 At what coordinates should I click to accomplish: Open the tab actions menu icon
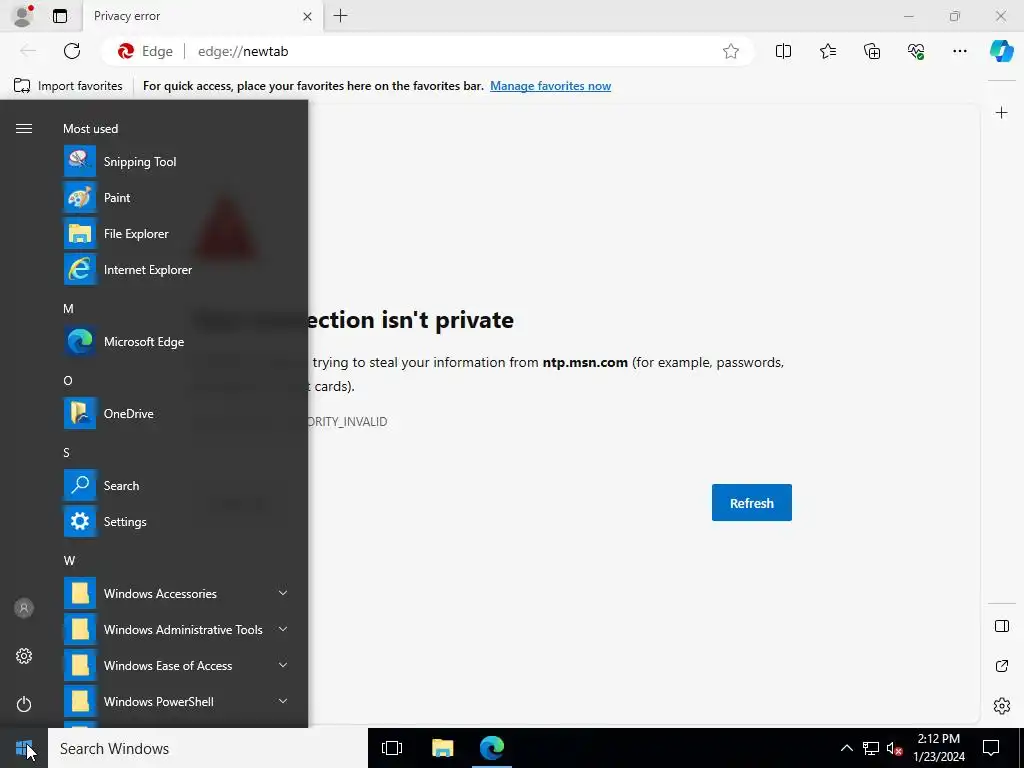tap(60, 16)
